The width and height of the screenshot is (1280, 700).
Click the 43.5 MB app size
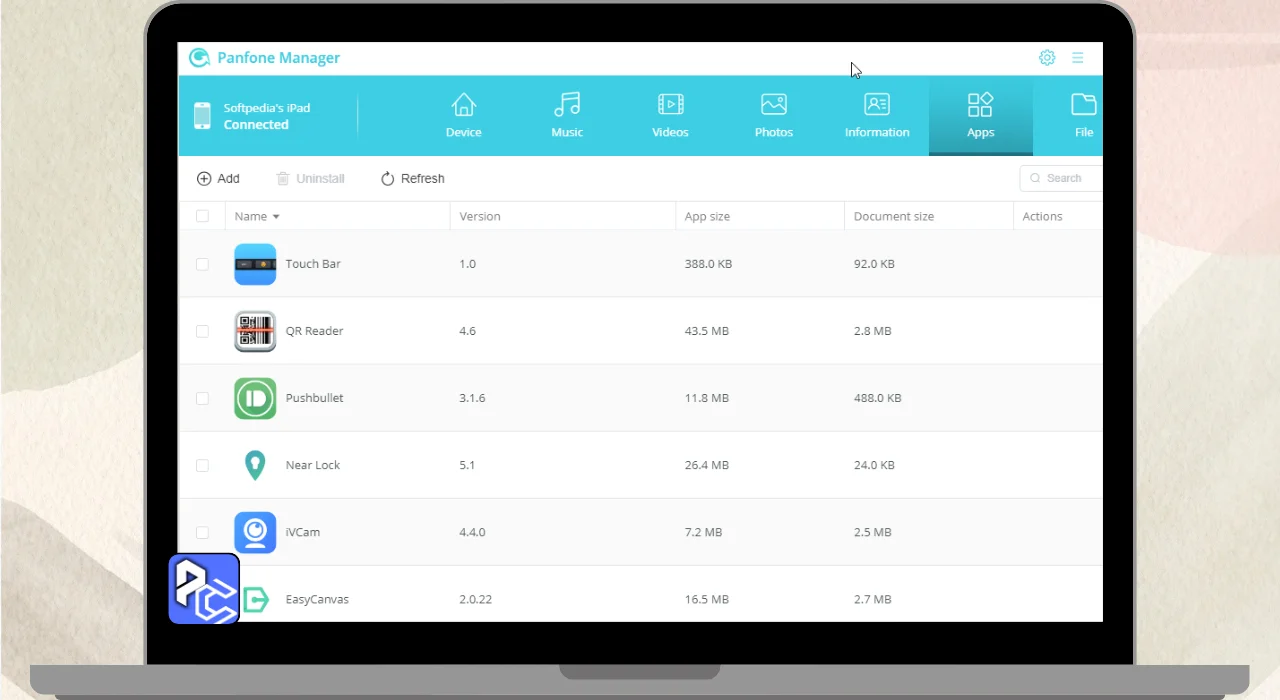(x=706, y=331)
